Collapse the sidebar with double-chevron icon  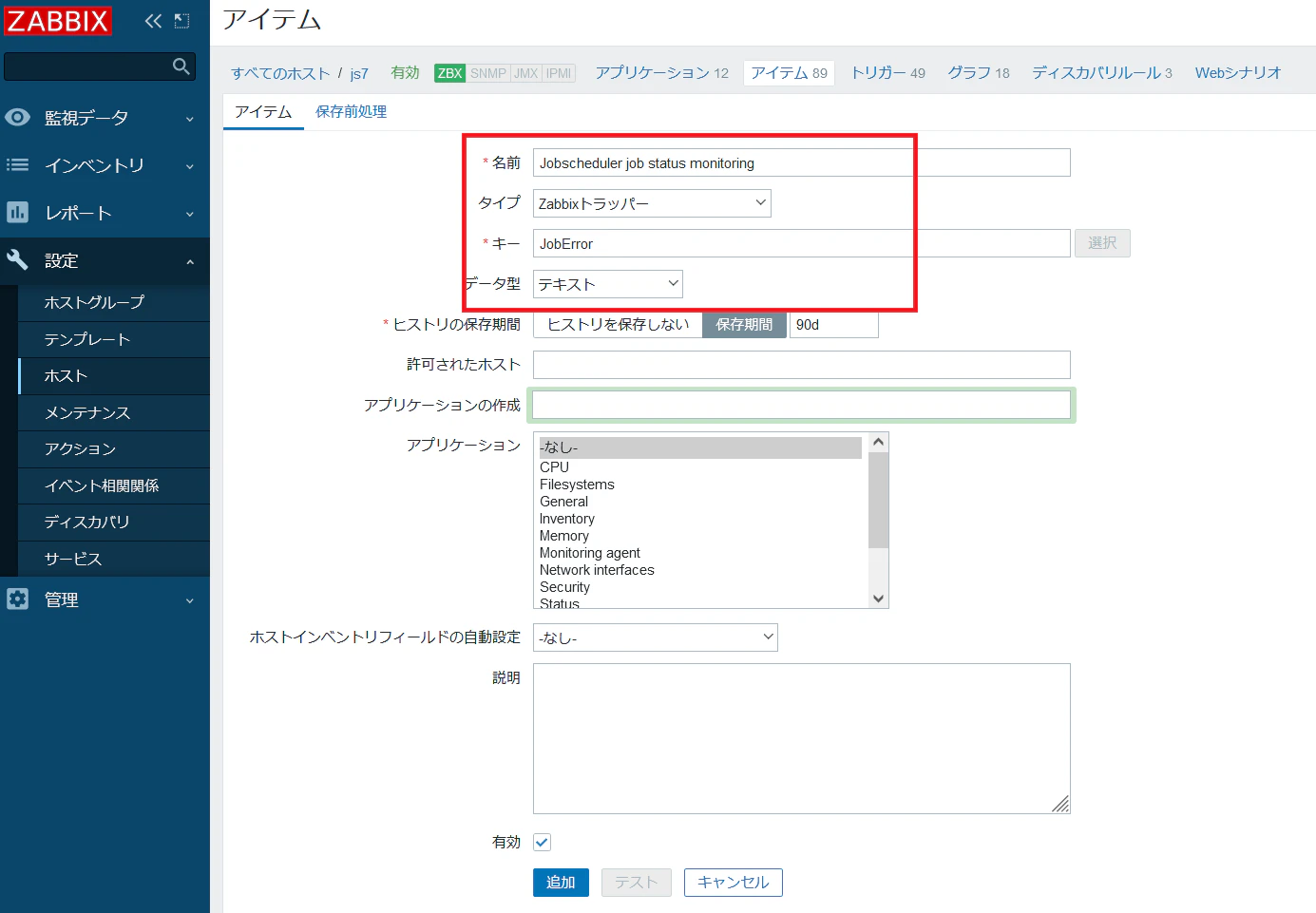click(153, 21)
